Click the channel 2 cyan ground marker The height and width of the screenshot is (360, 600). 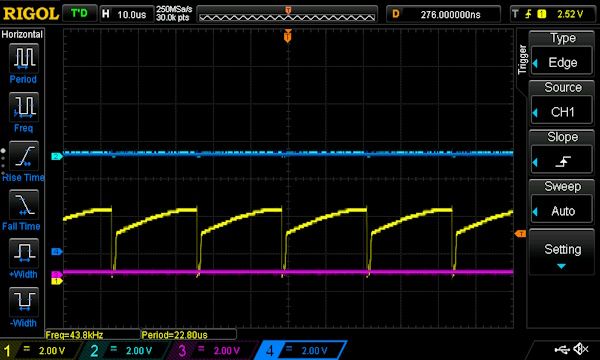(x=57, y=156)
